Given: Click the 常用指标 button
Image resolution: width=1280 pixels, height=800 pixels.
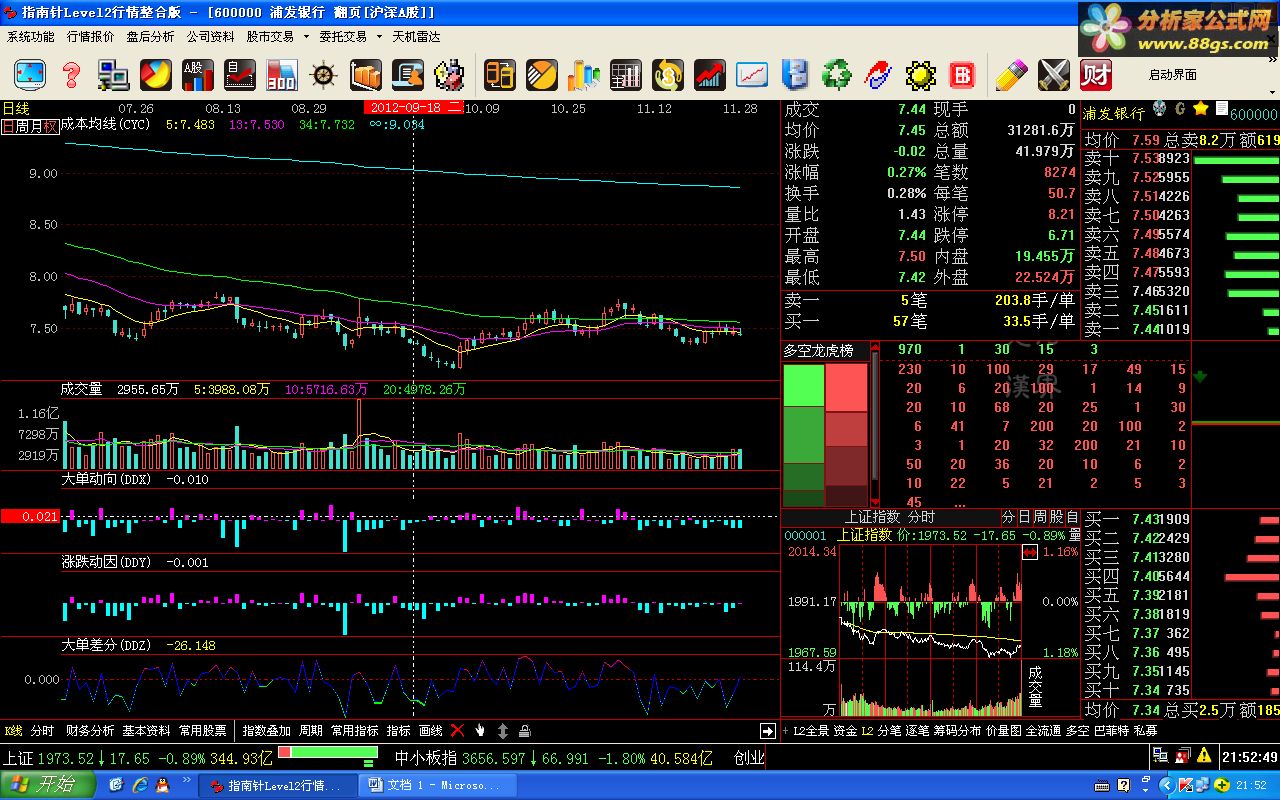Looking at the screenshot, I should [x=355, y=731].
